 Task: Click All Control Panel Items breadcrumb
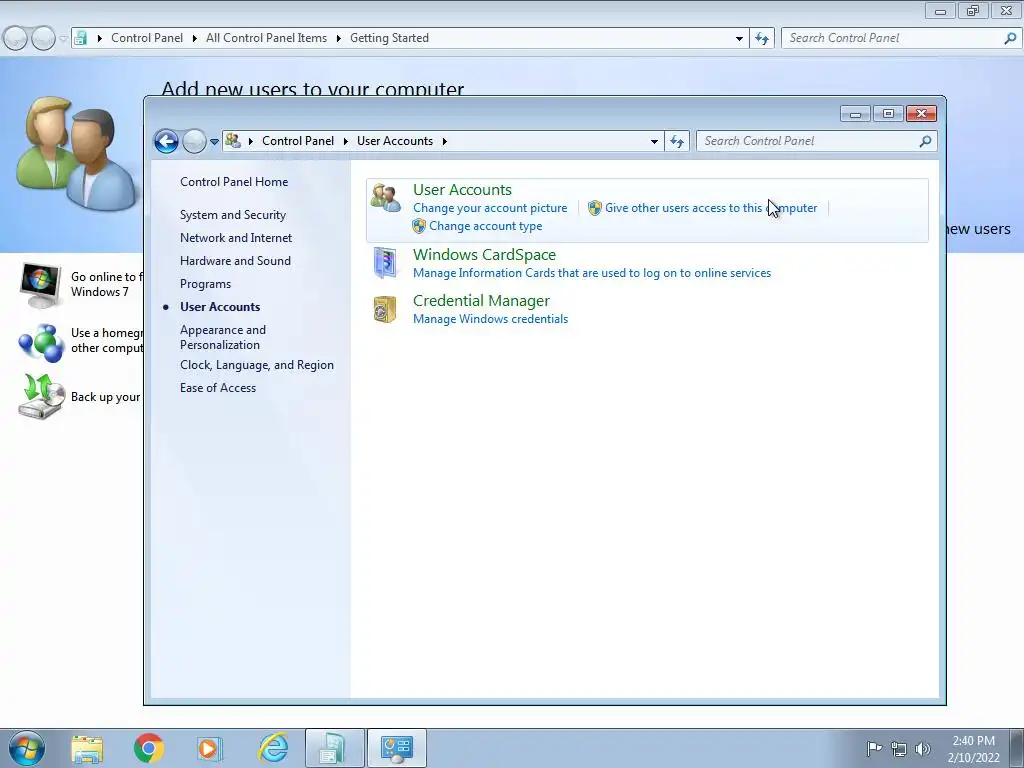coord(266,38)
